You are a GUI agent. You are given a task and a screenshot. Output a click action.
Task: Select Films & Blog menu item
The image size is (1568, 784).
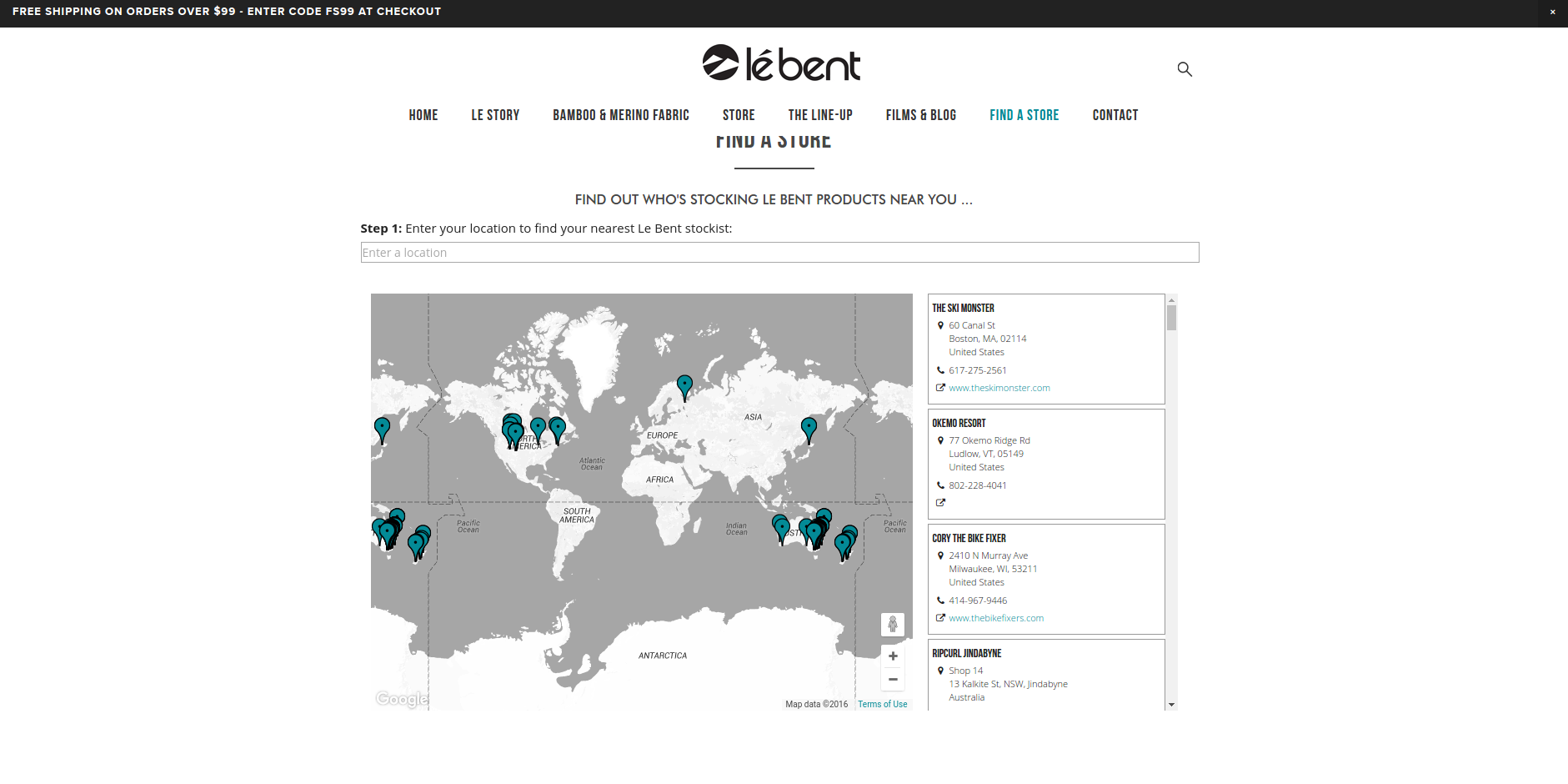tap(920, 115)
